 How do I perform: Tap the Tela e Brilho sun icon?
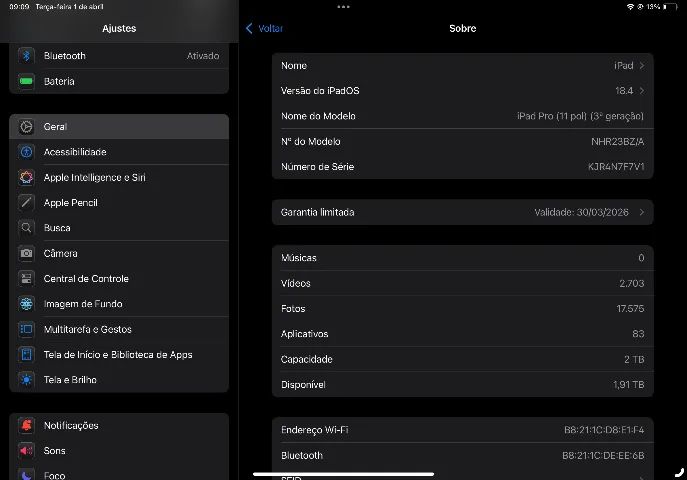(x=26, y=380)
